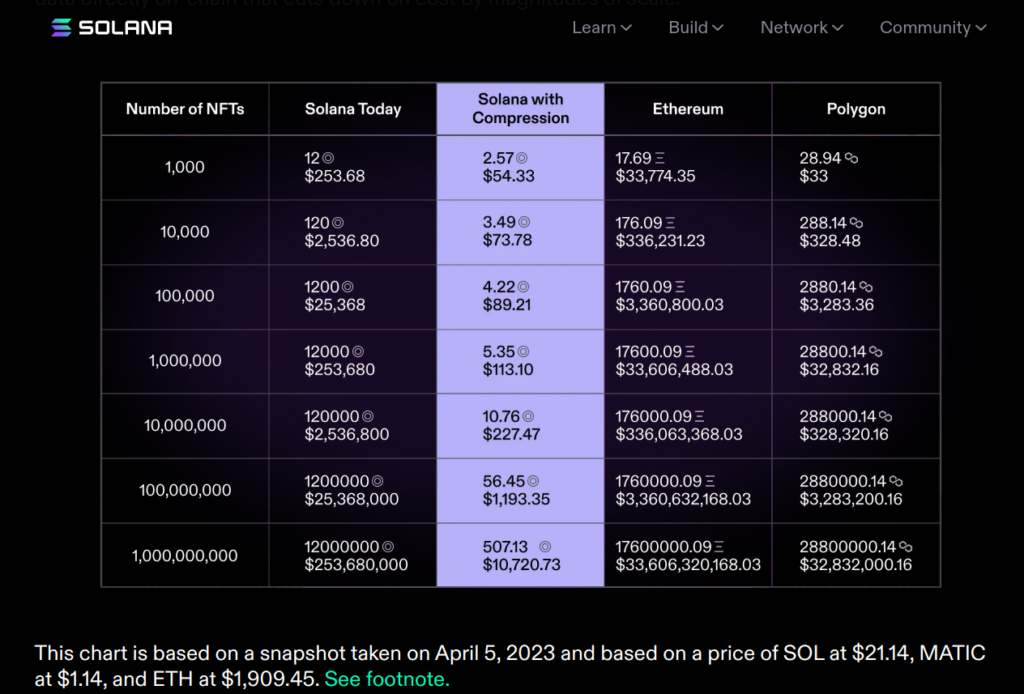Select the 1,000,000,000 NFTs row label
This screenshot has height=694, width=1024.
click(185, 556)
